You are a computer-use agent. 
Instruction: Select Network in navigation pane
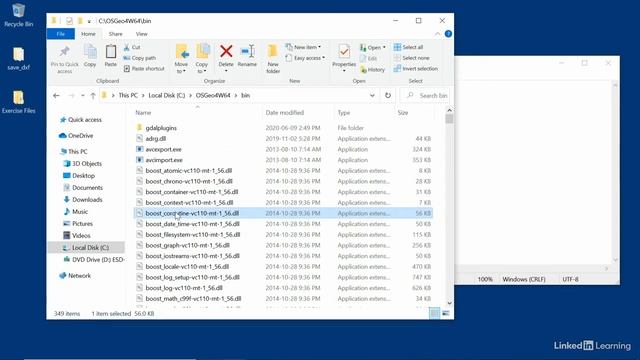tap(75, 276)
